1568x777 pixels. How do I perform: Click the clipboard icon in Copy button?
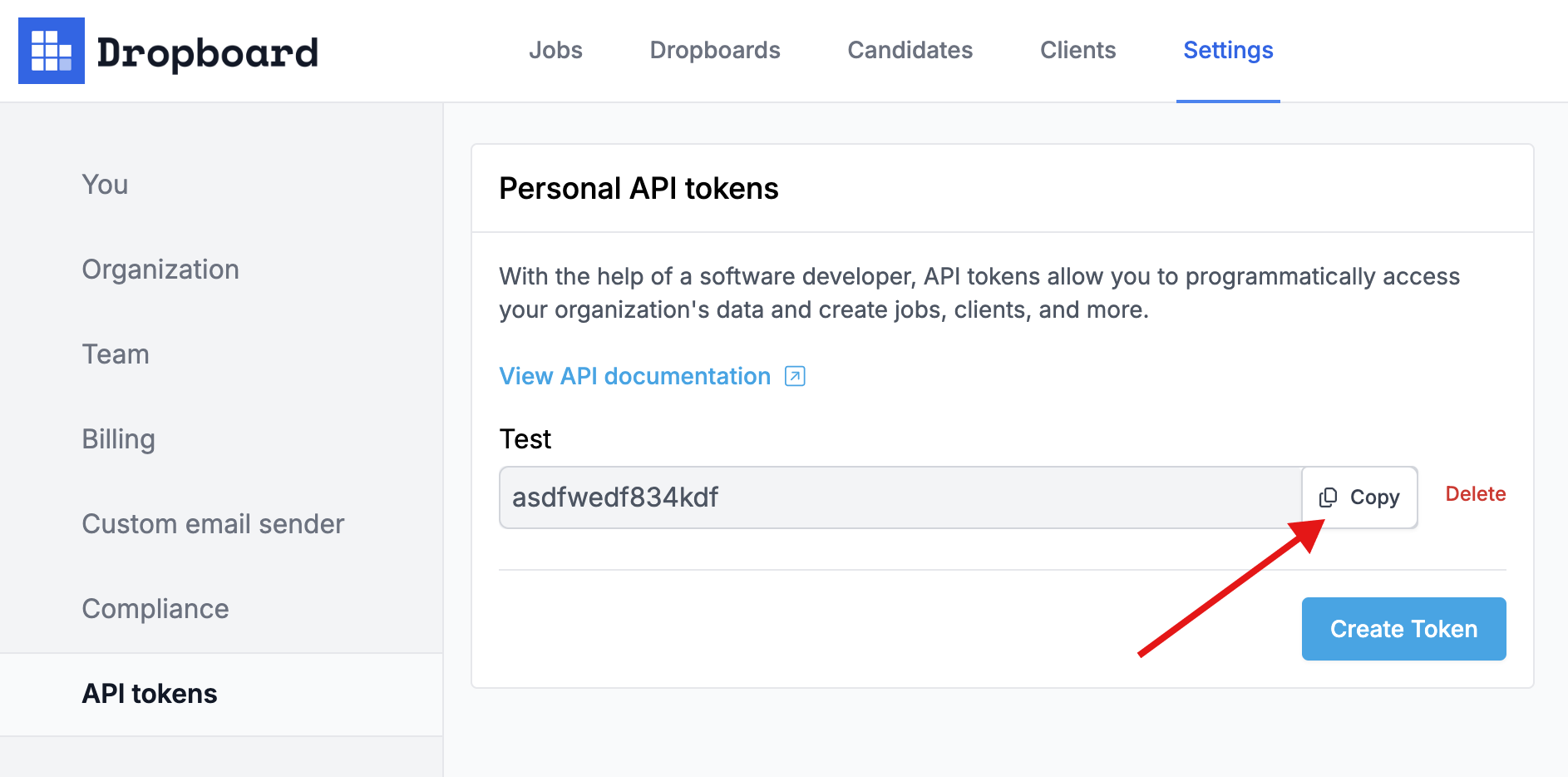1328,497
